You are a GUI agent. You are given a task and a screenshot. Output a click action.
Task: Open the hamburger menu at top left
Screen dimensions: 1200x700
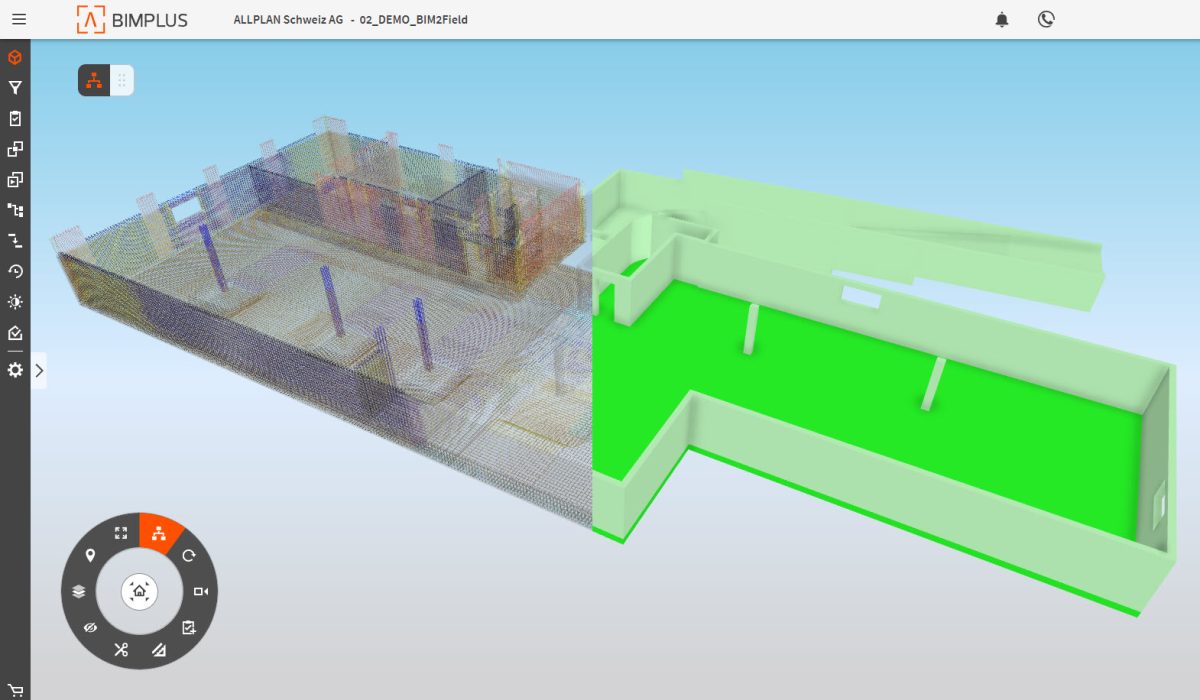tap(18, 18)
